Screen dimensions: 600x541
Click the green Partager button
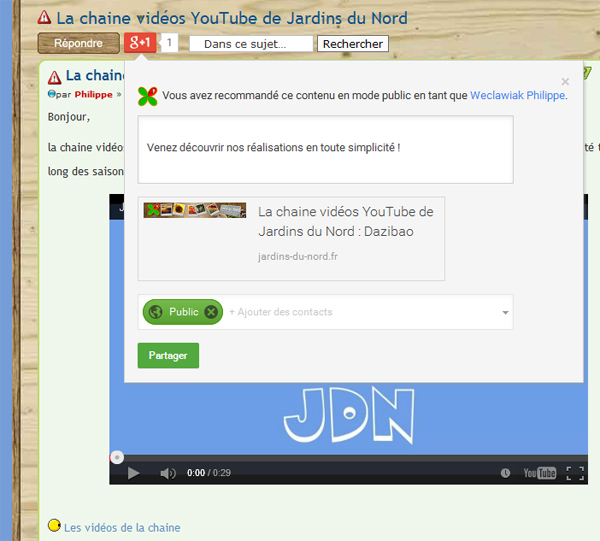[x=168, y=355]
